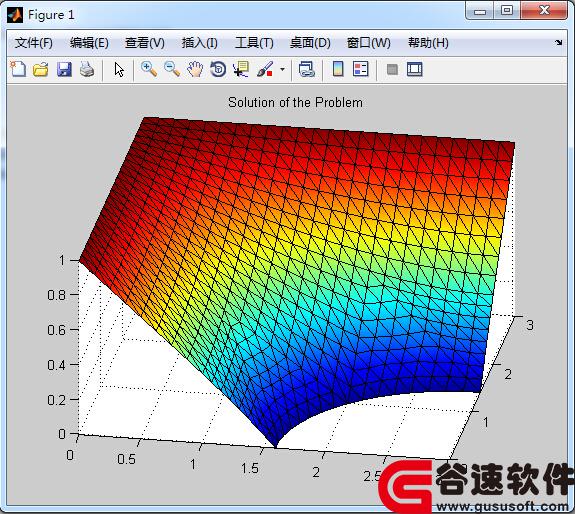
Task: Enable the Rotate 3D tool
Action: [x=218, y=69]
